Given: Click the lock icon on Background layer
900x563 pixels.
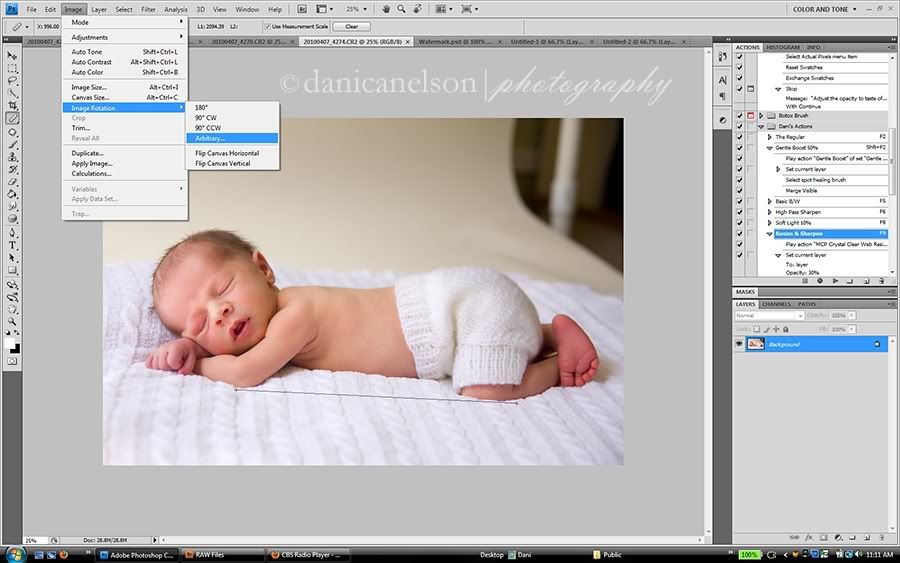Looking at the screenshot, I should click(x=876, y=344).
